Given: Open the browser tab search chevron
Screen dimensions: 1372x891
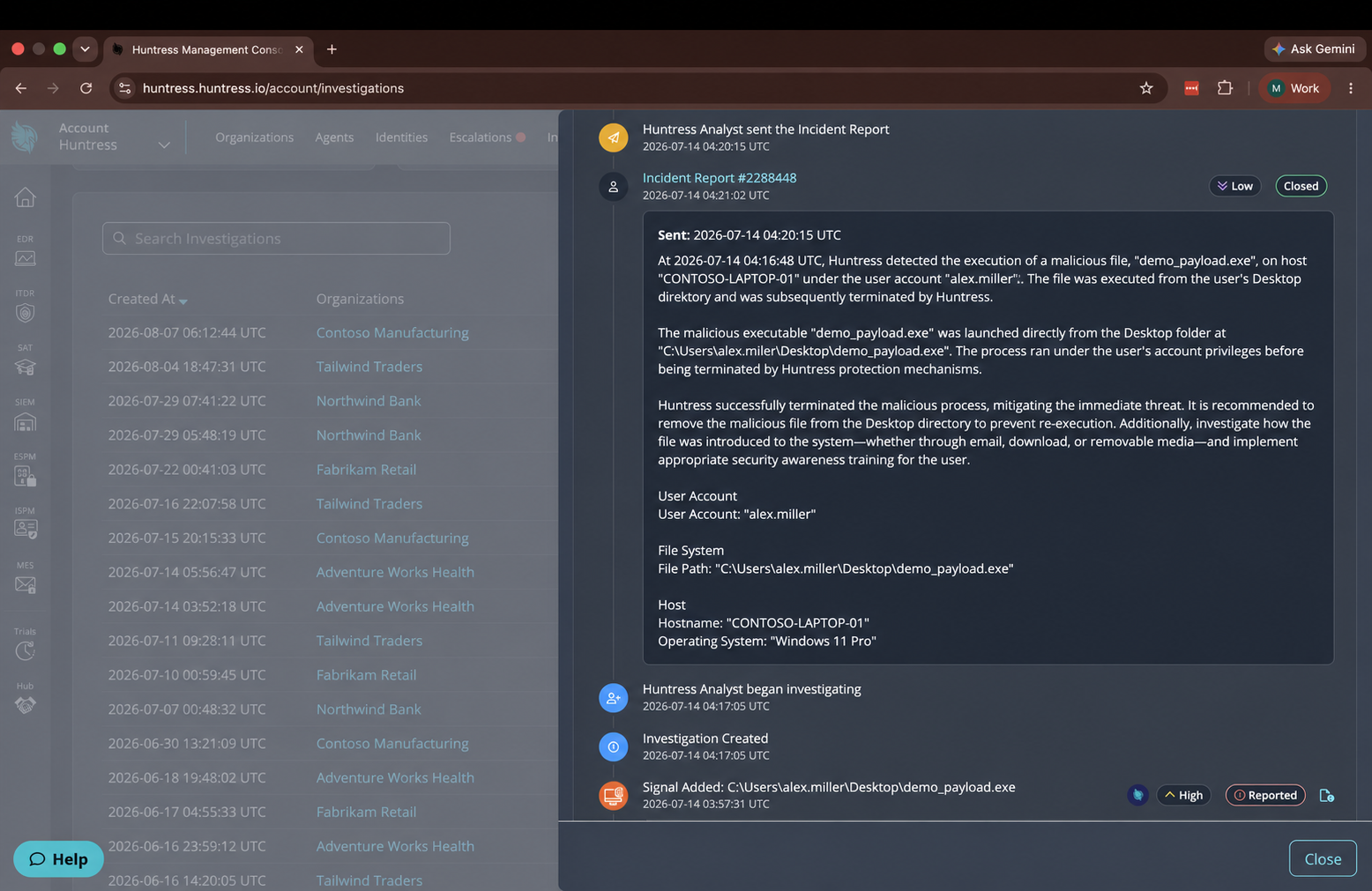Looking at the screenshot, I should [x=85, y=49].
